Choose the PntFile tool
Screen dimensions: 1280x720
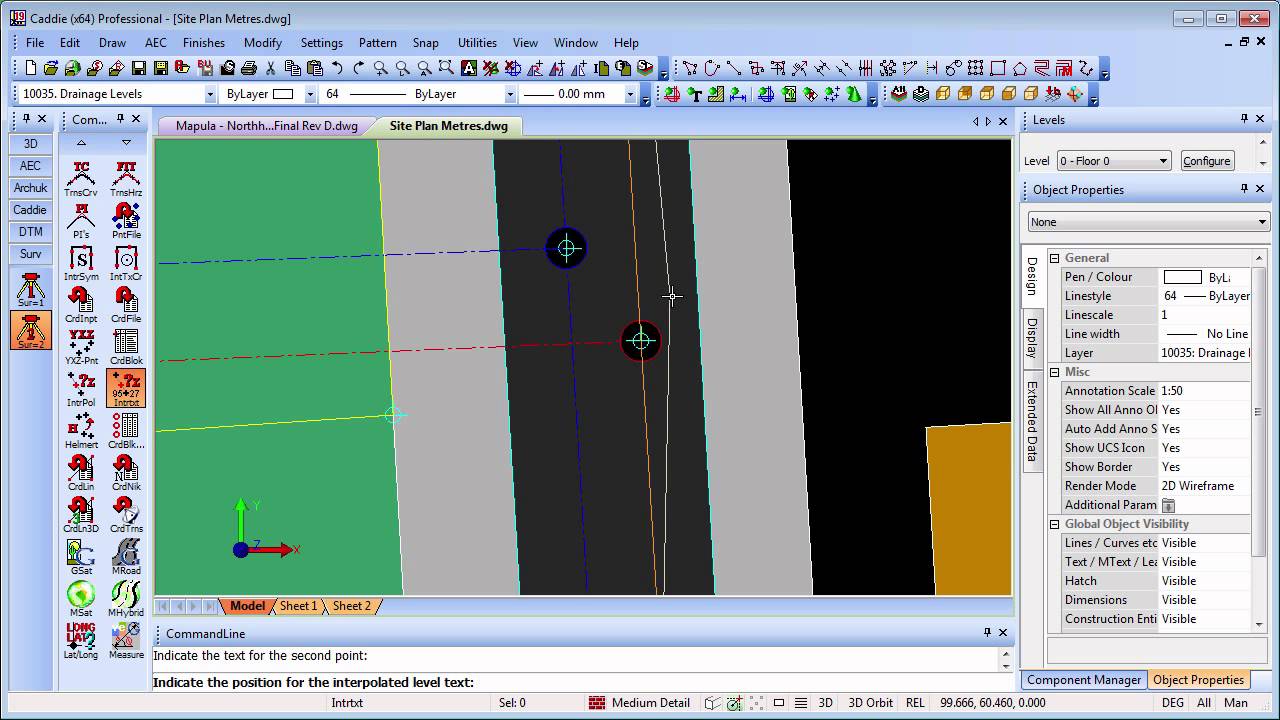coord(126,220)
